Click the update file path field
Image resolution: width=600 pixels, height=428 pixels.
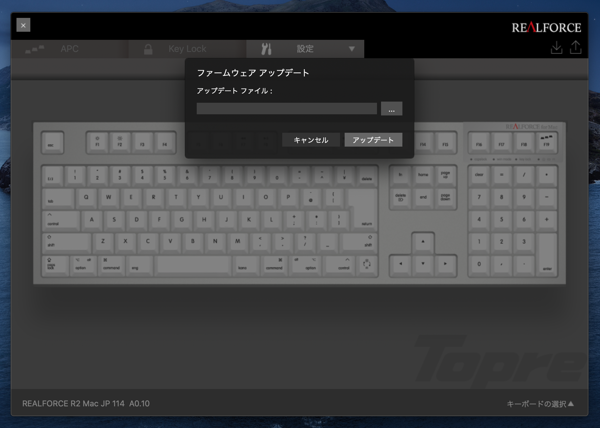tap(287, 109)
